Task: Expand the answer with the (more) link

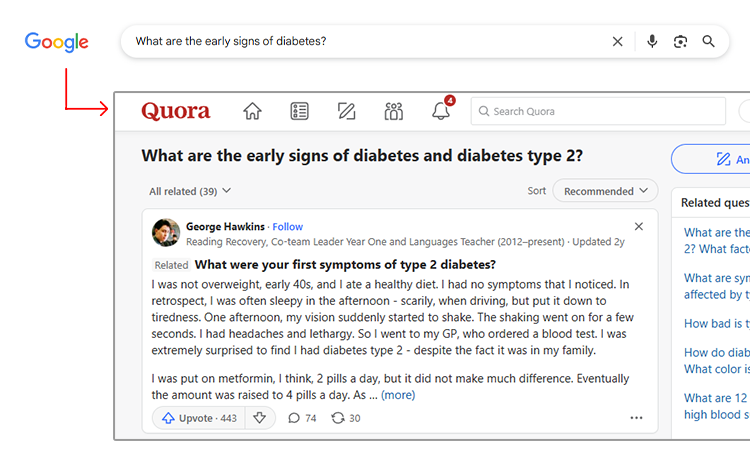Action: point(398,395)
